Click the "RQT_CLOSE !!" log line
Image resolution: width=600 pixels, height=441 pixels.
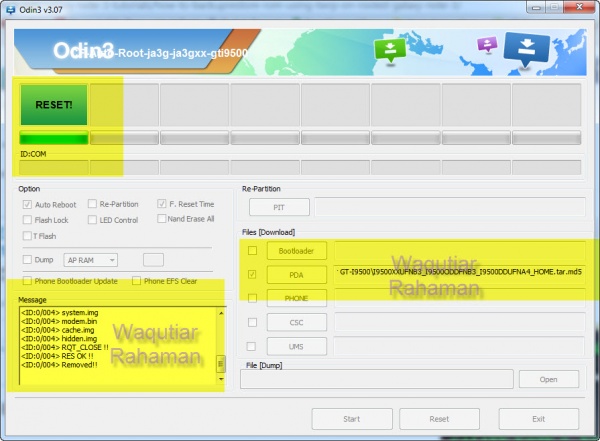pyautogui.click(x=65, y=348)
